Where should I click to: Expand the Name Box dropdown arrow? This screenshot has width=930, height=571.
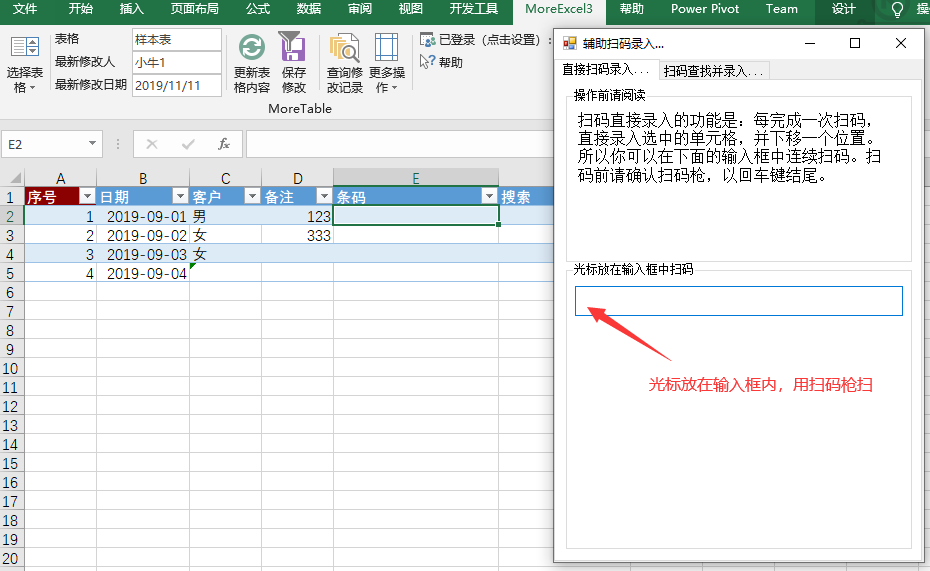pyautogui.click(x=92, y=144)
